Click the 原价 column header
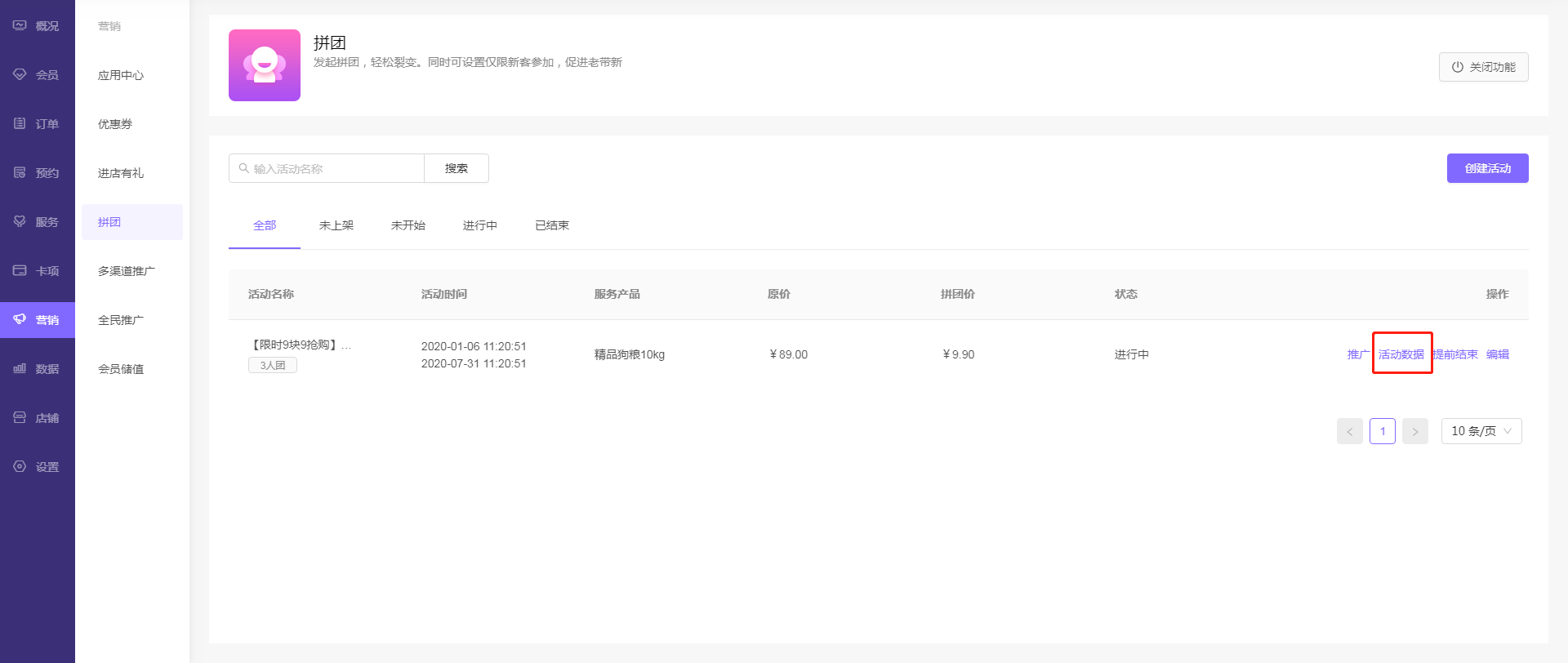Image resolution: width=1568 pixels, height=663 pixels. pos(779,294)
